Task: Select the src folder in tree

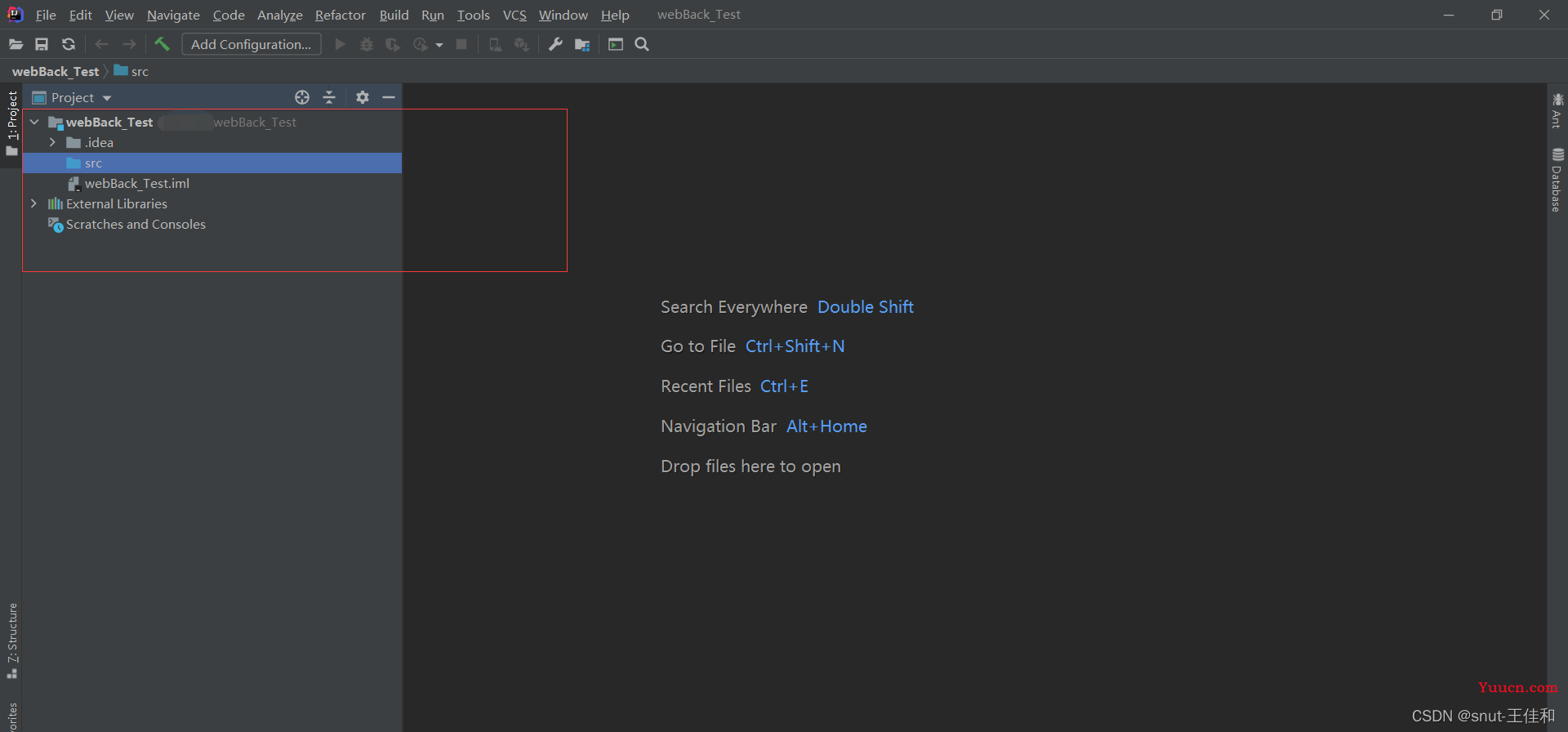Action: point(212,163)
